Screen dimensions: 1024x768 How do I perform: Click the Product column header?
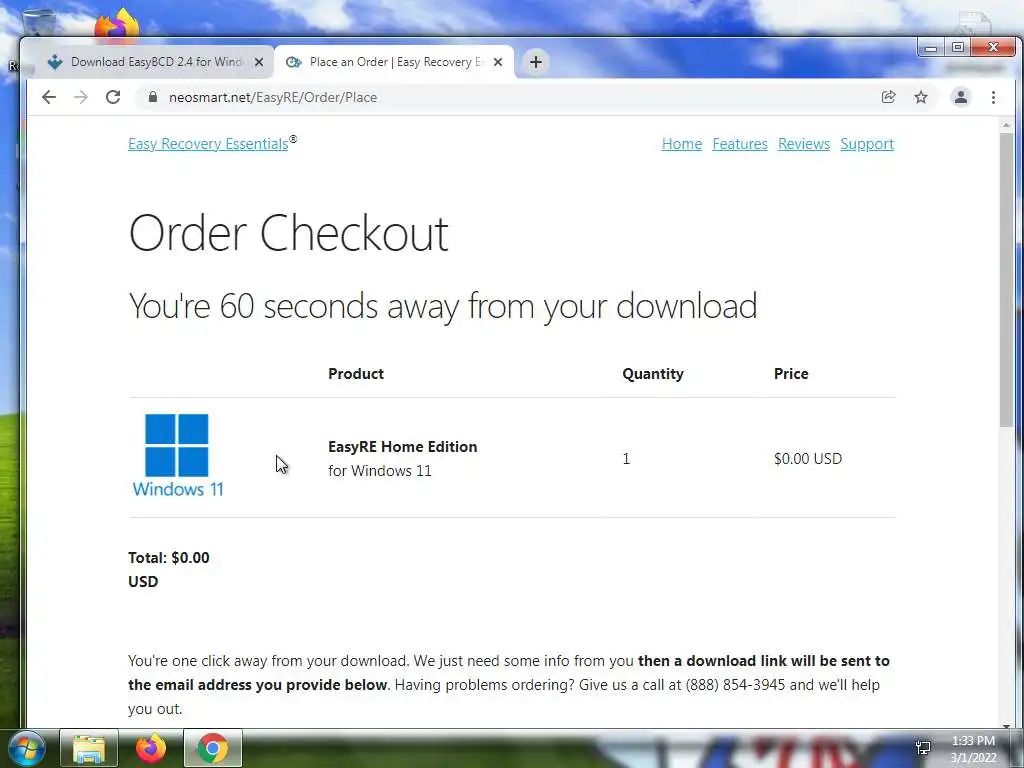coord(356,374)
